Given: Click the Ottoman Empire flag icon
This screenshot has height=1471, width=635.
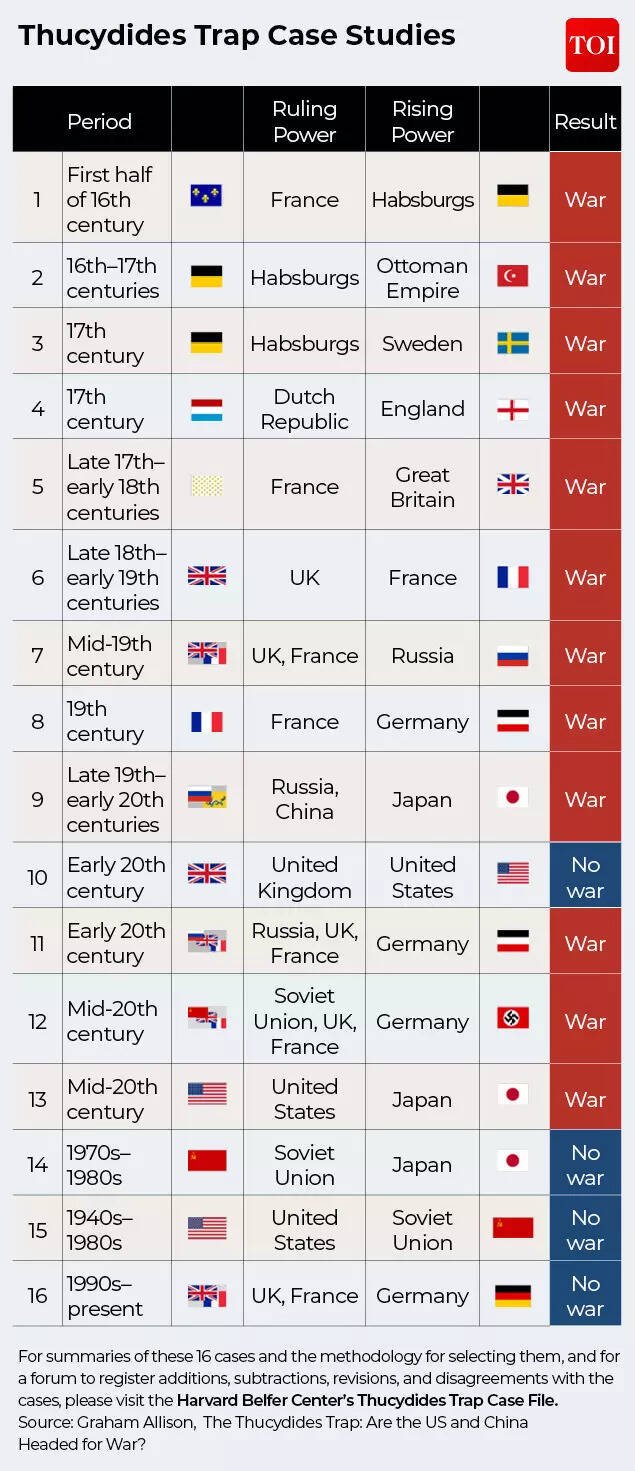Looking at the screenshot, I should point(513,277).
